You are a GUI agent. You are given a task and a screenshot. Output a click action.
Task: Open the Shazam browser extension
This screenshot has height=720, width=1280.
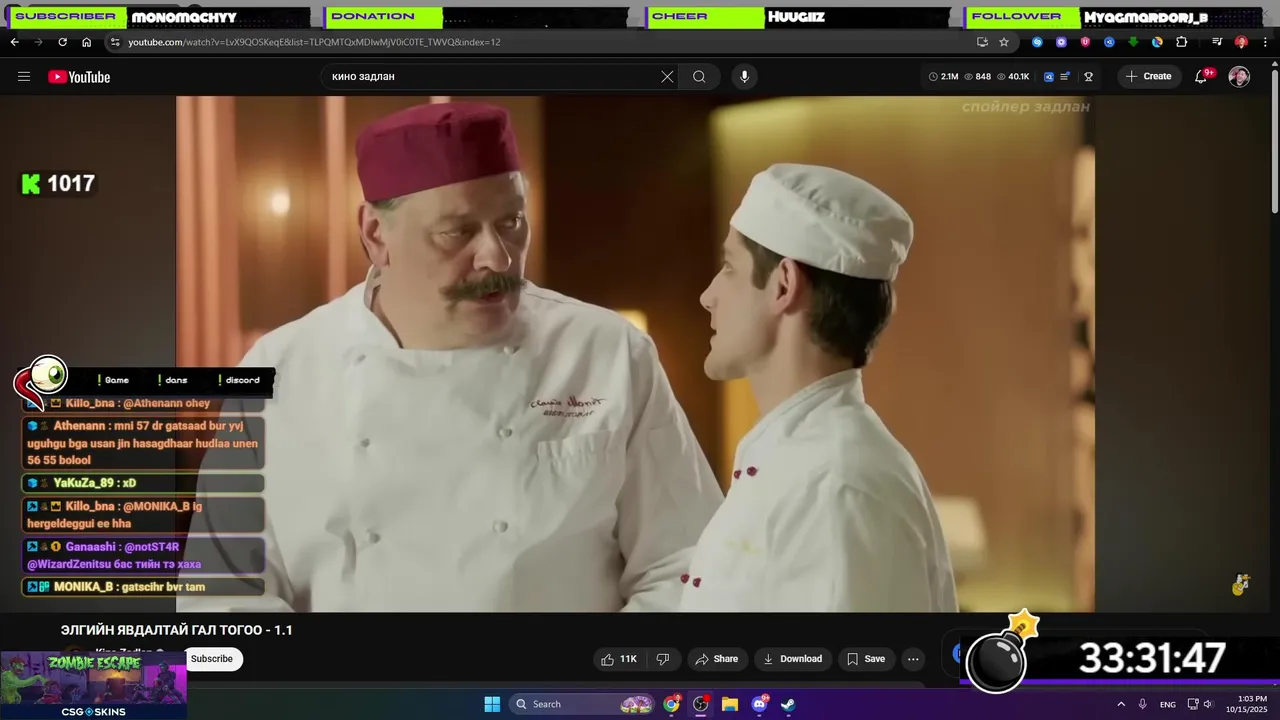1037,42
